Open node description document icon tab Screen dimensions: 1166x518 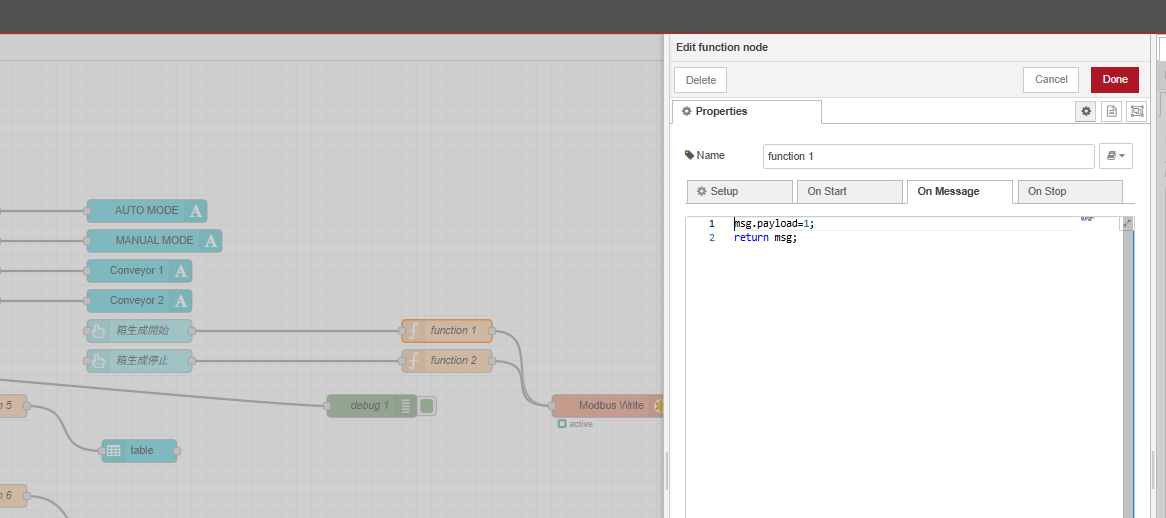(1112, 111)
